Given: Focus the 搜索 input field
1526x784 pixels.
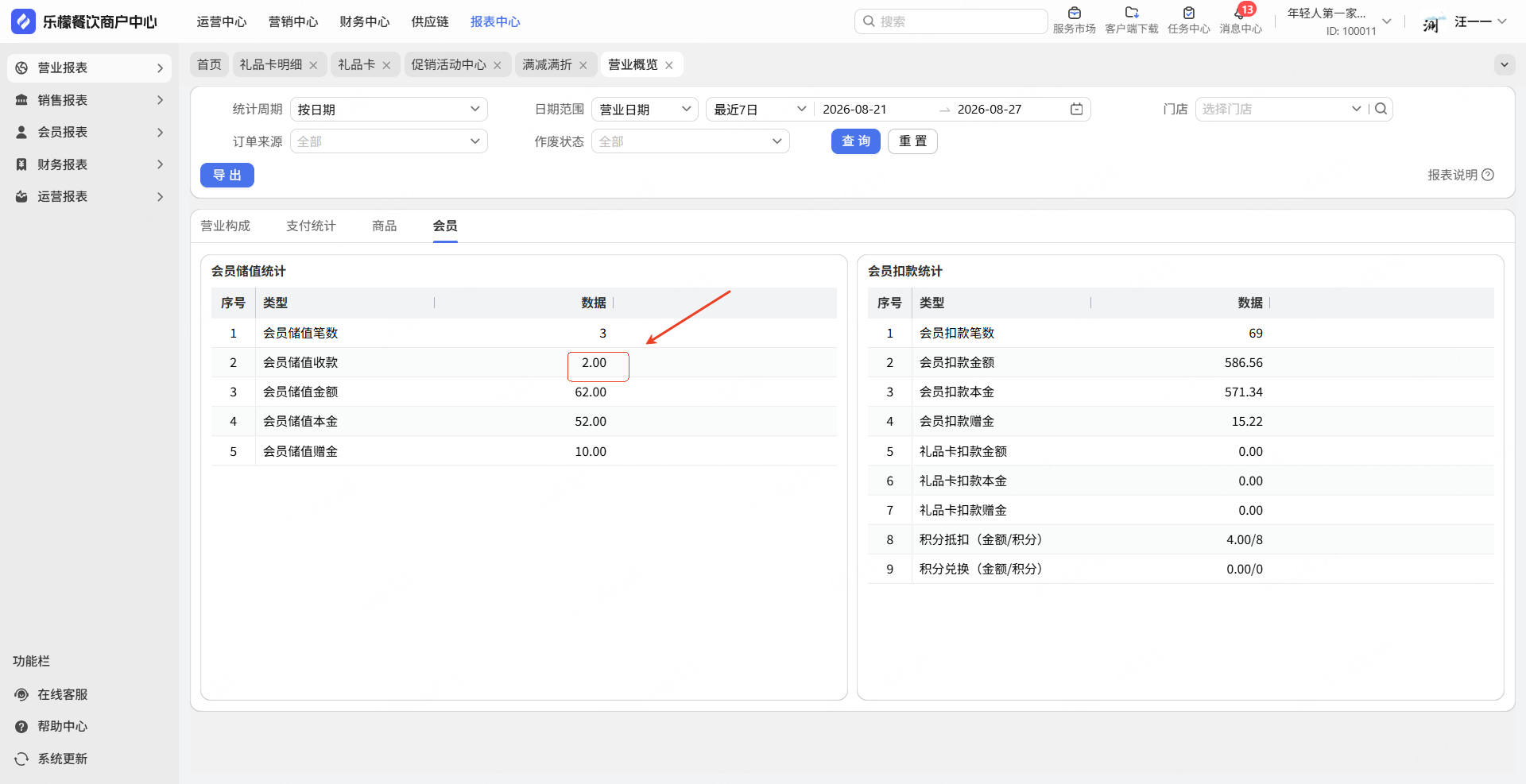Looking at the screenshot, I should pyautogui.click(x=951, y=21).
